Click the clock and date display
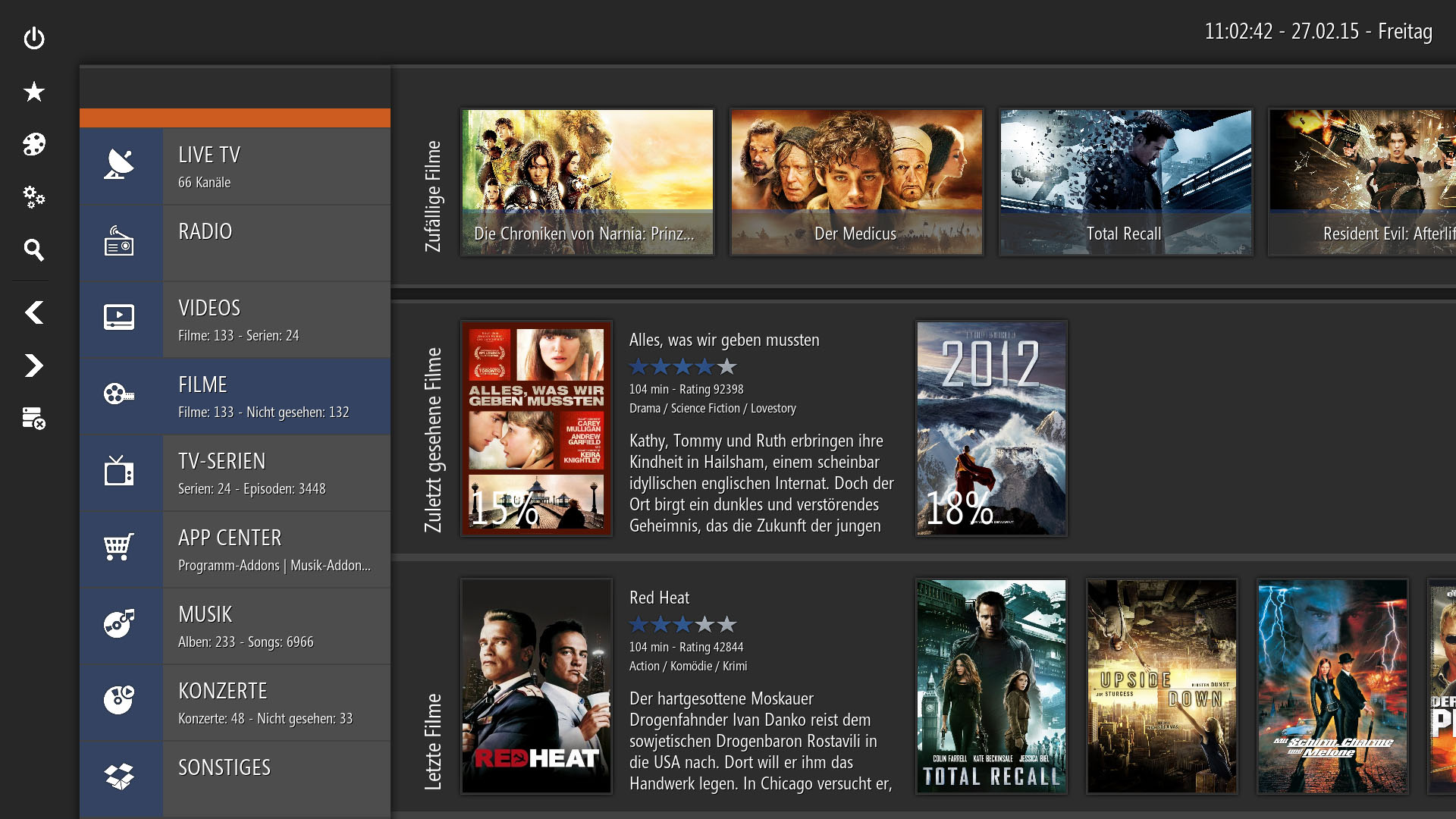 click(x=1318, y=31)
